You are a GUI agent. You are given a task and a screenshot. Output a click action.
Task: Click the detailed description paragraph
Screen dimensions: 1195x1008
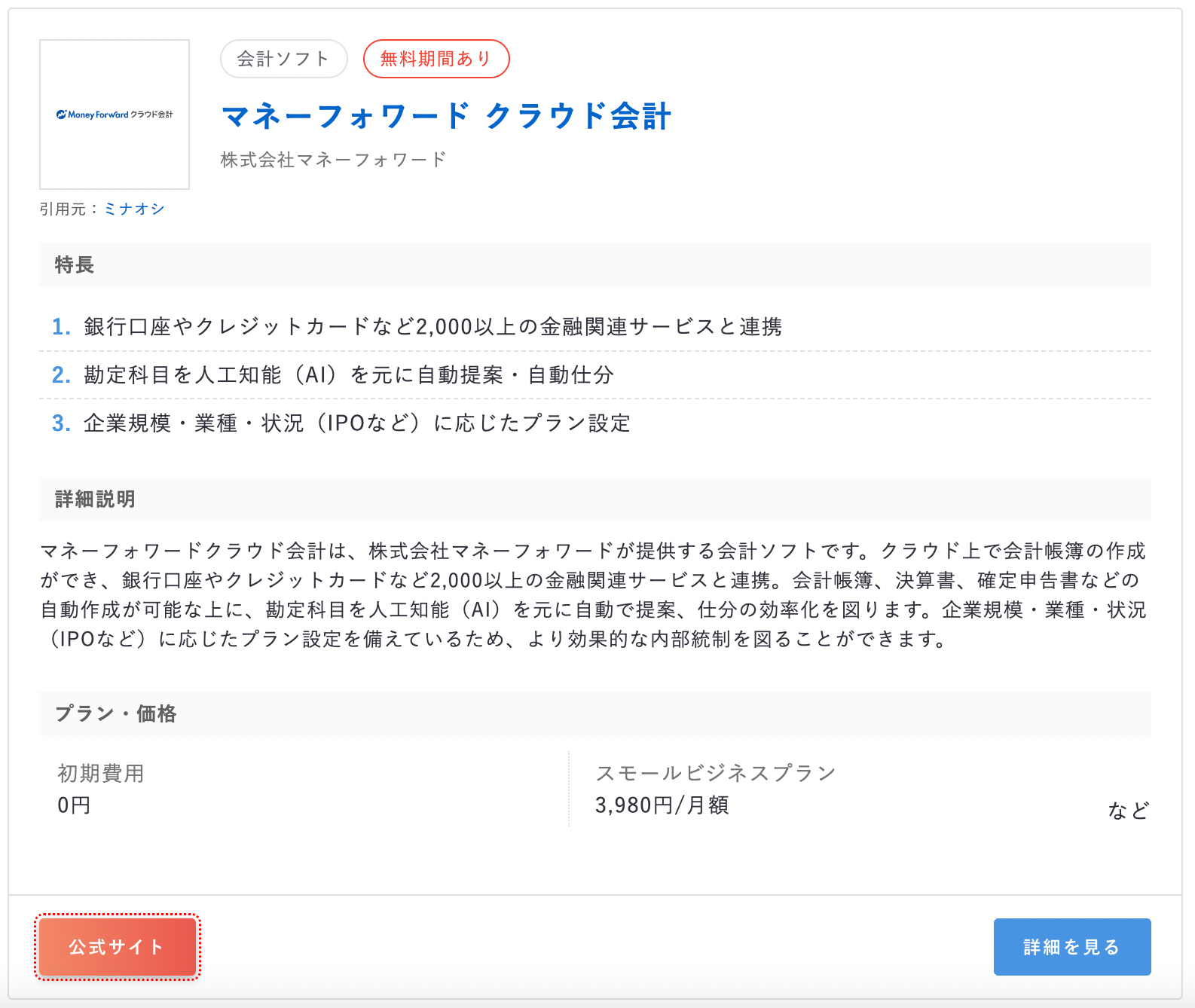[594, 595]
